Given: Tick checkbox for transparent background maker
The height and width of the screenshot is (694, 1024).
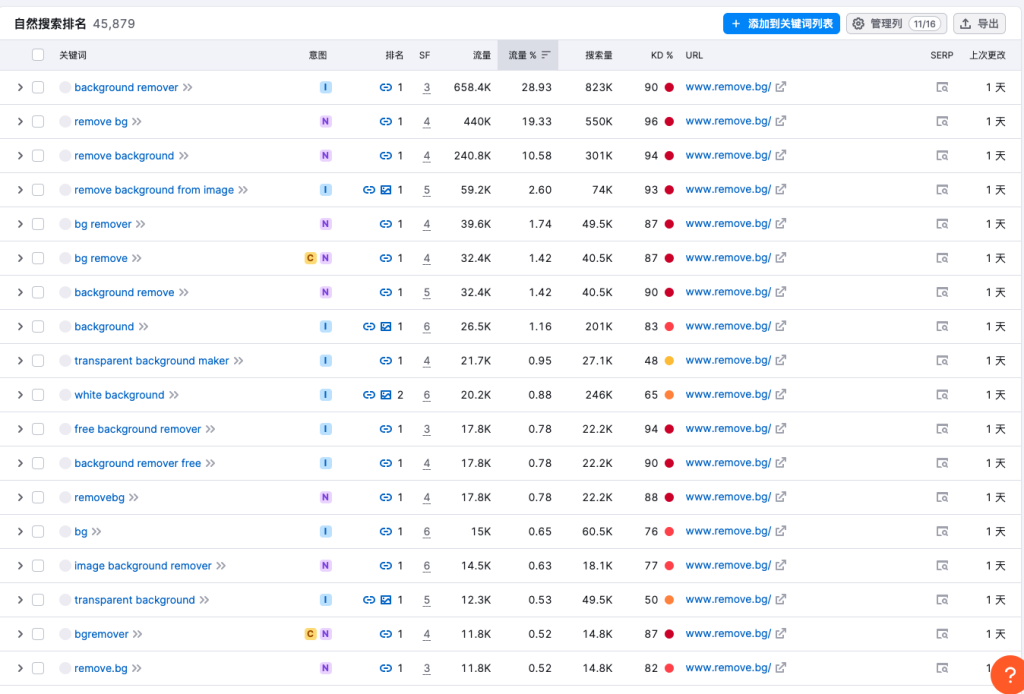Looking at the screenshot, I should click(x=38, y=360).
